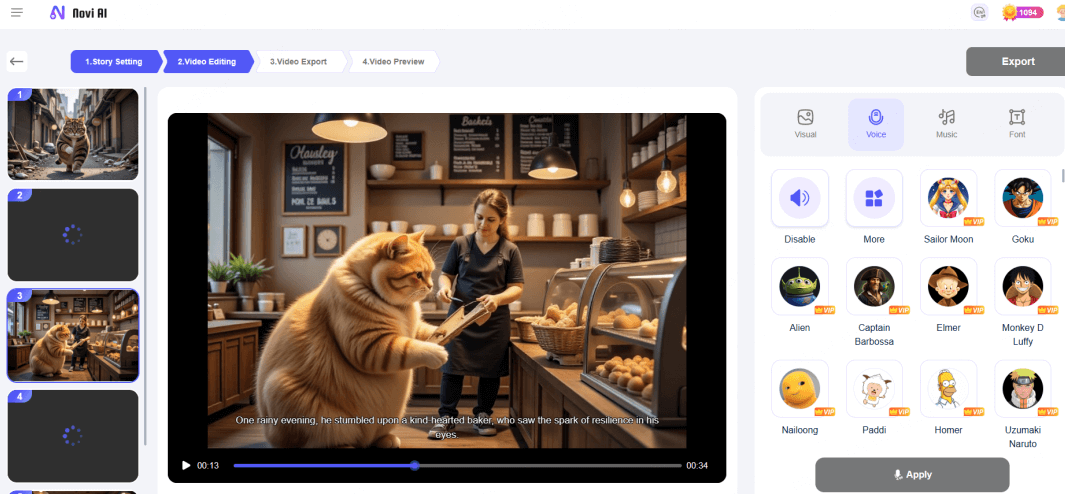Go back with the left arrow

(x=17, y=61)
